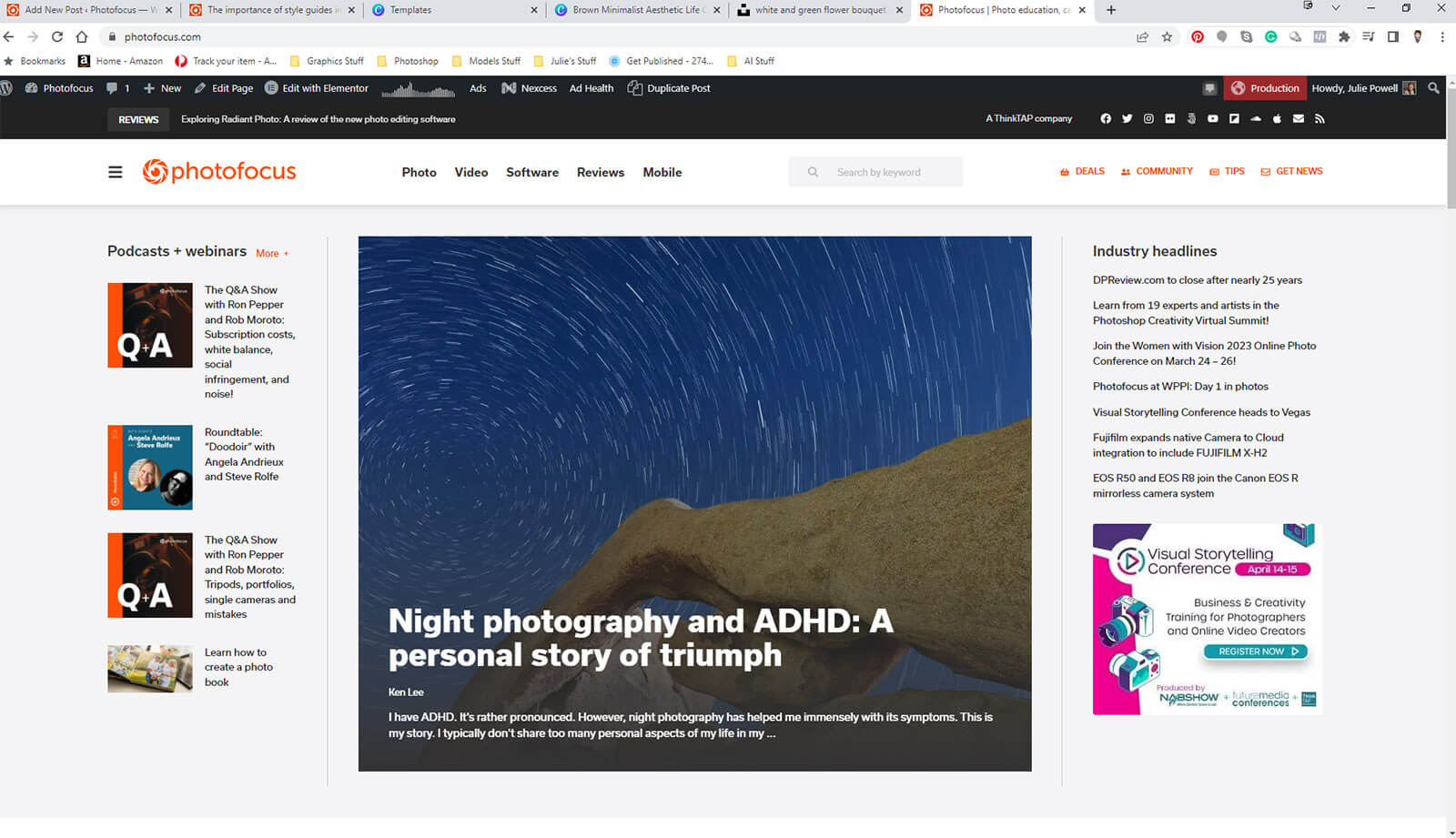This screenshot has width=1456, height=838.
Task: Click the RSS feed icon
Action: [x=1319, y=119]
